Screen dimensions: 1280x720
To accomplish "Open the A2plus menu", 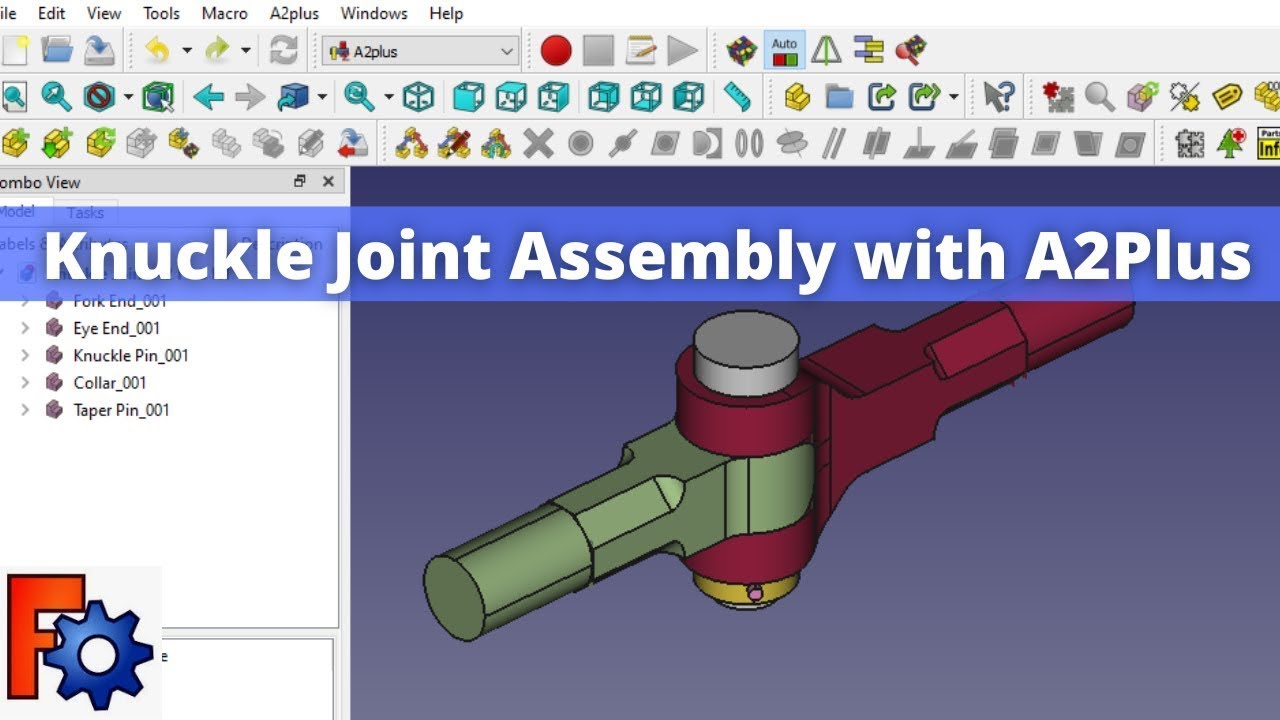I will click(294, 13).
